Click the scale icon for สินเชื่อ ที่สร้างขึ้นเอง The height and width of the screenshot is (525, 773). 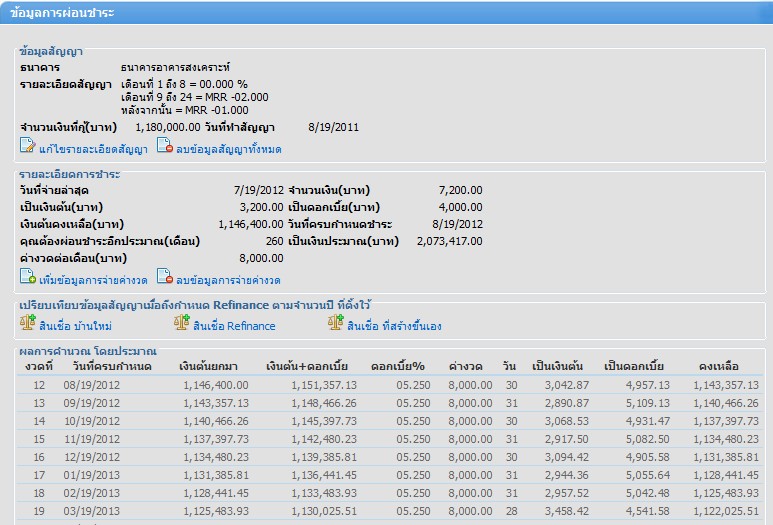click(x=336, y=323)
